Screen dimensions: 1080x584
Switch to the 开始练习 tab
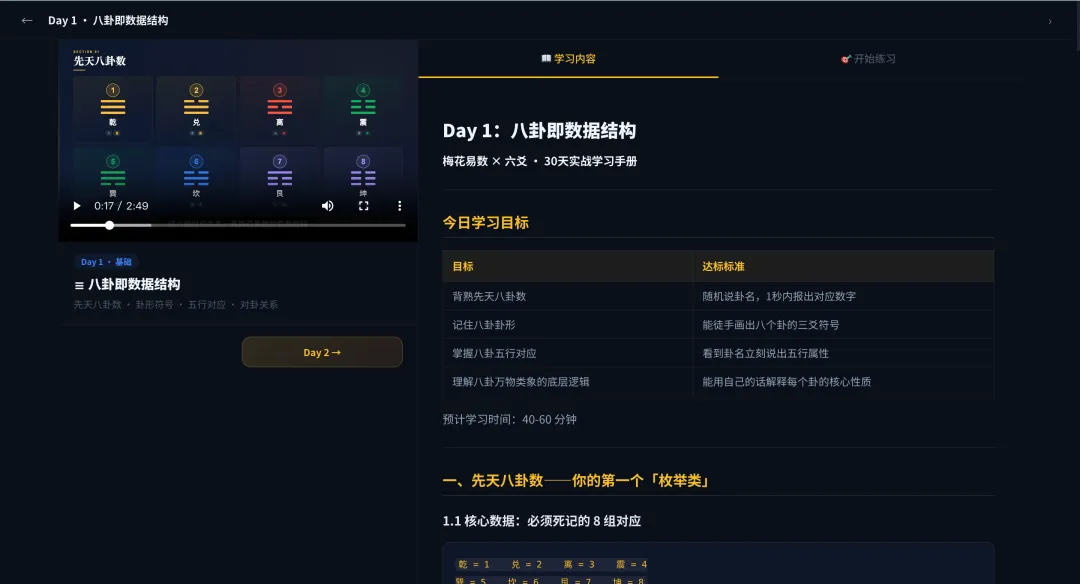868,59
